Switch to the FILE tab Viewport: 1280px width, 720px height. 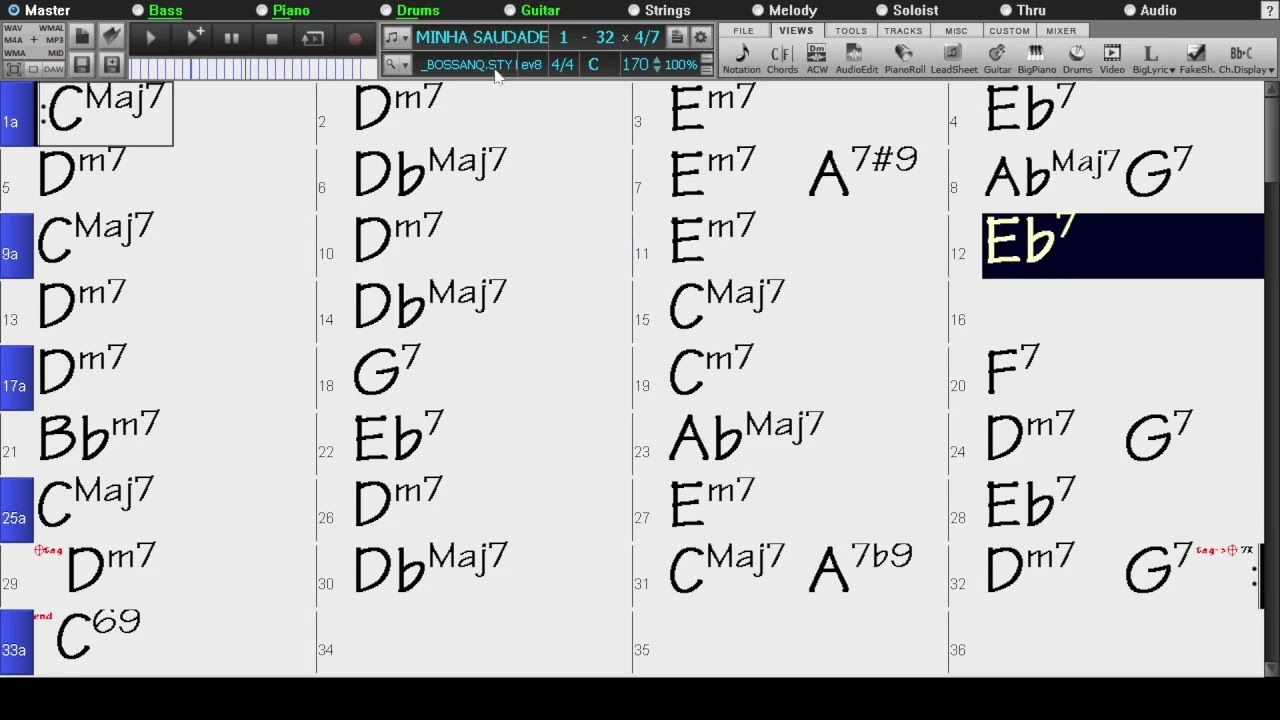point(743,31)
